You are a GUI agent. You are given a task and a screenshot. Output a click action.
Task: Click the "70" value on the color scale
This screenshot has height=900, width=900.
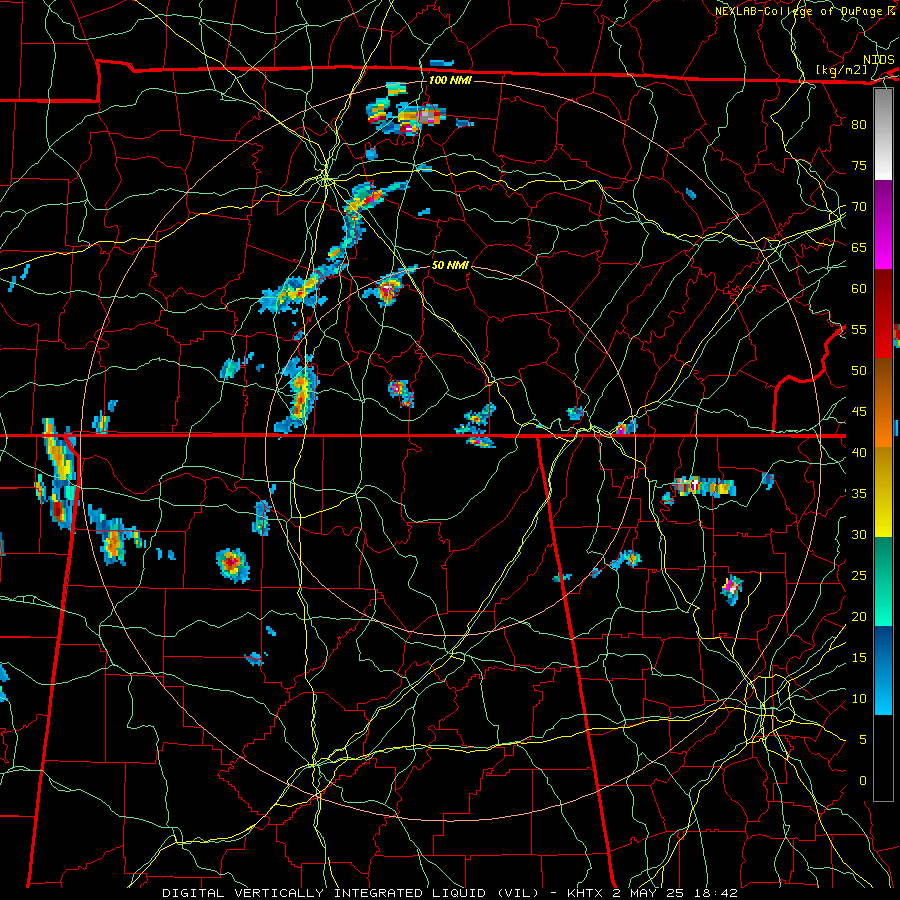(859, 207)
